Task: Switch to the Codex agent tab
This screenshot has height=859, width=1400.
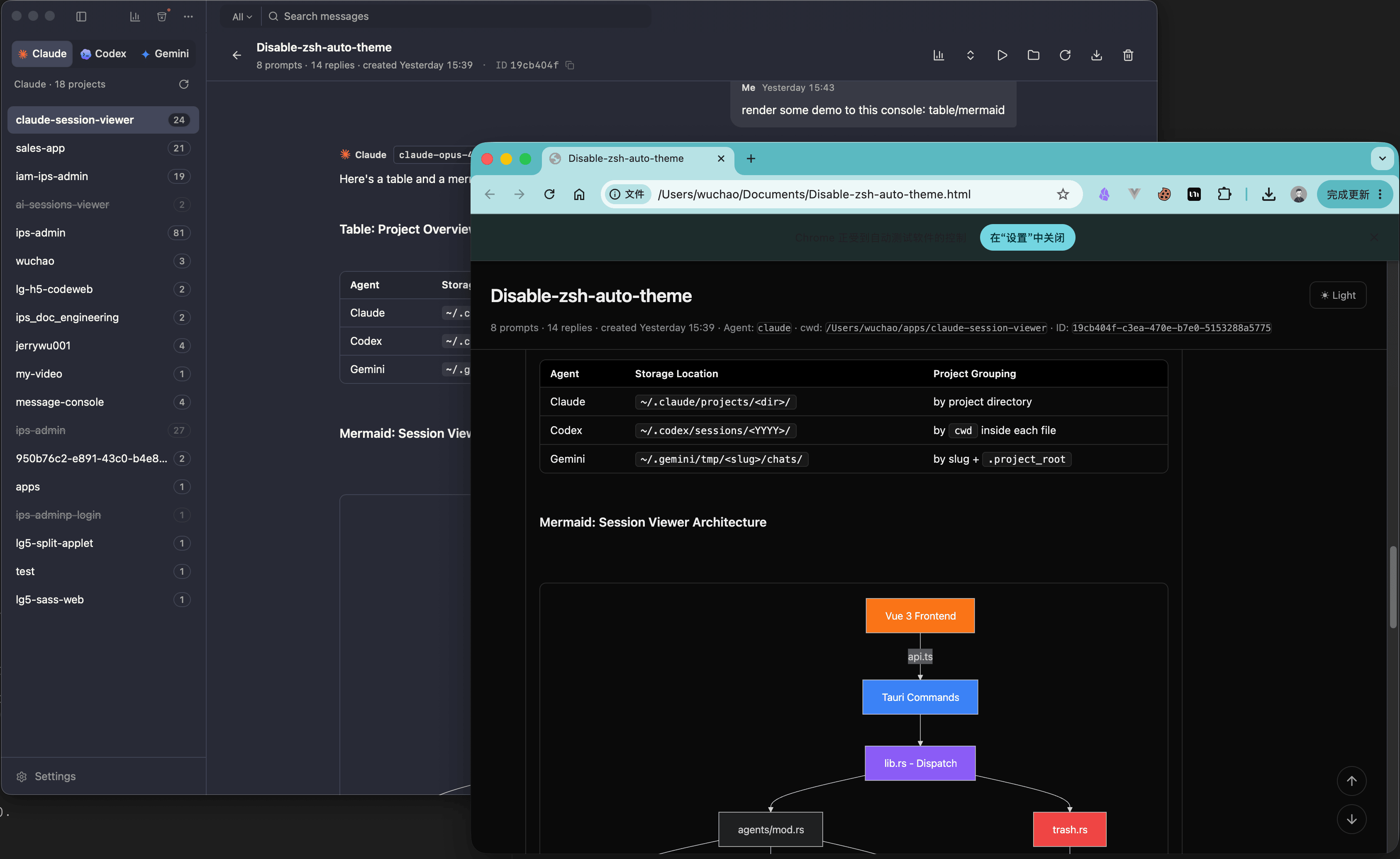Action: (x=103, y=54)
